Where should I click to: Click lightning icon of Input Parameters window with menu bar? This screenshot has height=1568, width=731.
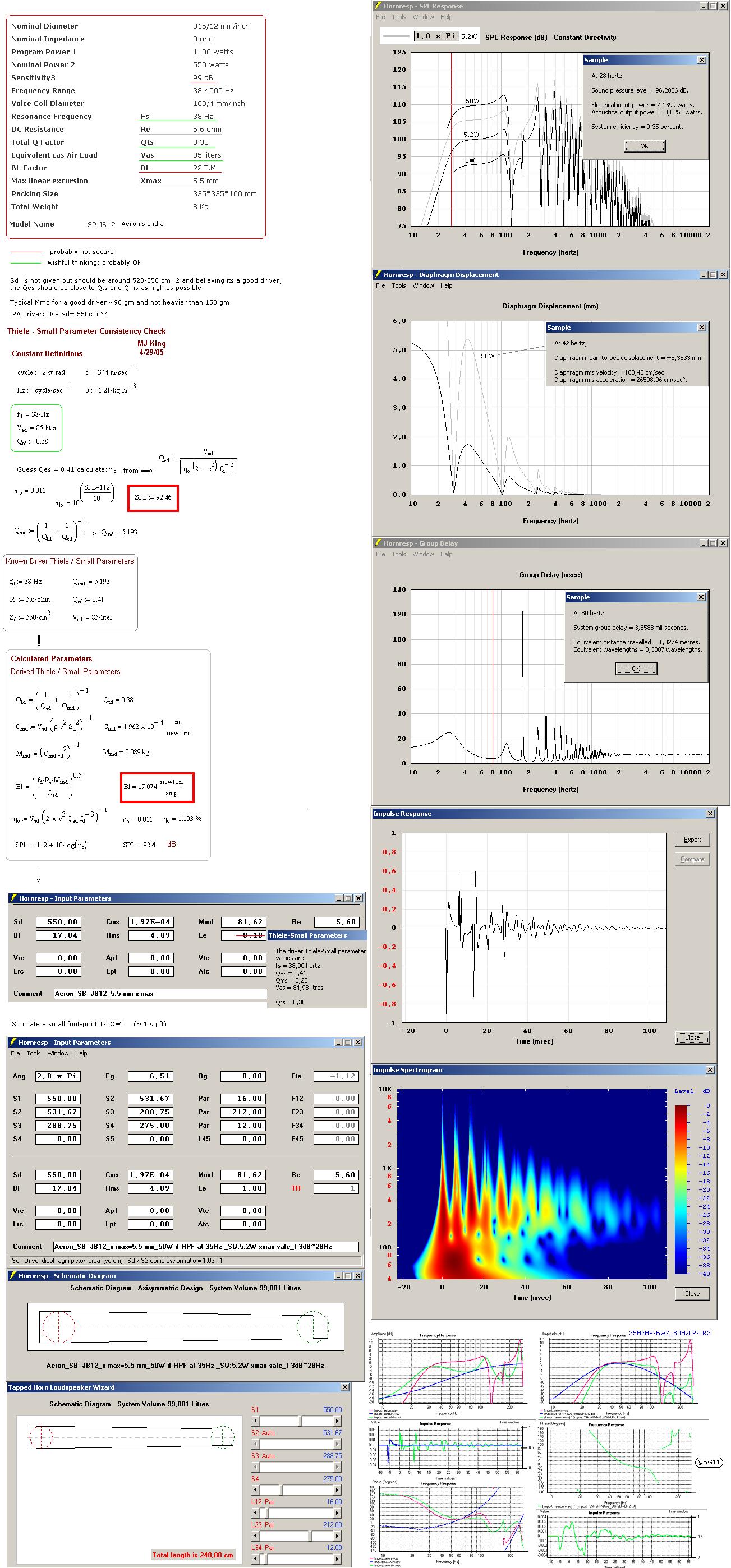coord(13,1042)
